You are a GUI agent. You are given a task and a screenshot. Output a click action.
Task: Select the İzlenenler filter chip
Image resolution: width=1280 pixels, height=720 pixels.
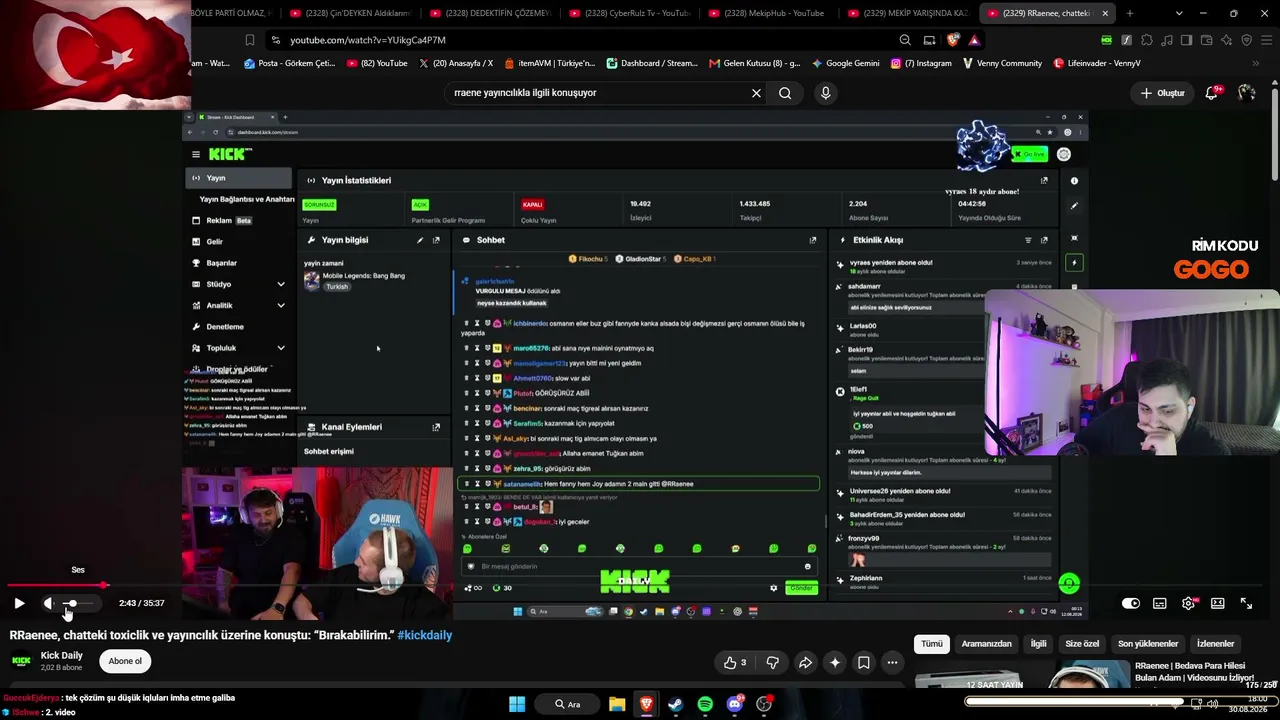(1216, 644)
